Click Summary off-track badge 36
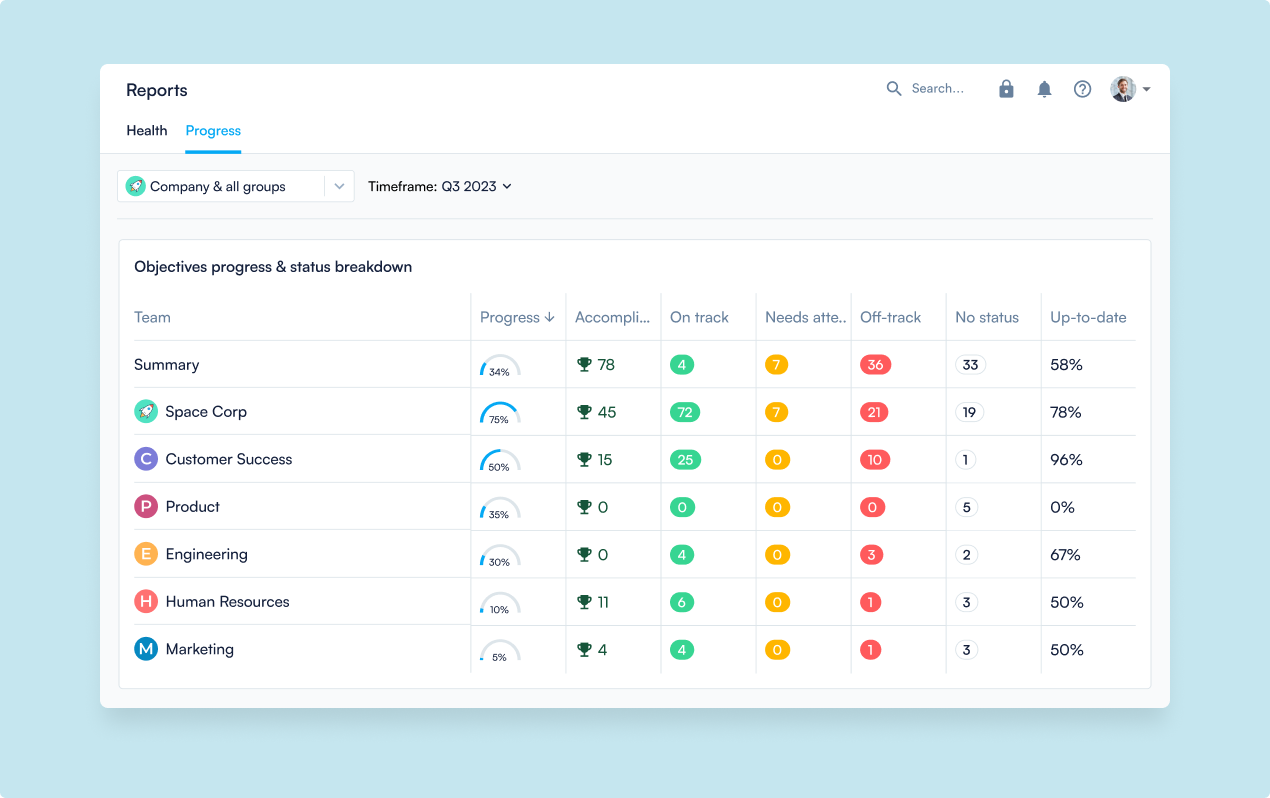This screenshot has height=798, width=1270. pos(875,365)
